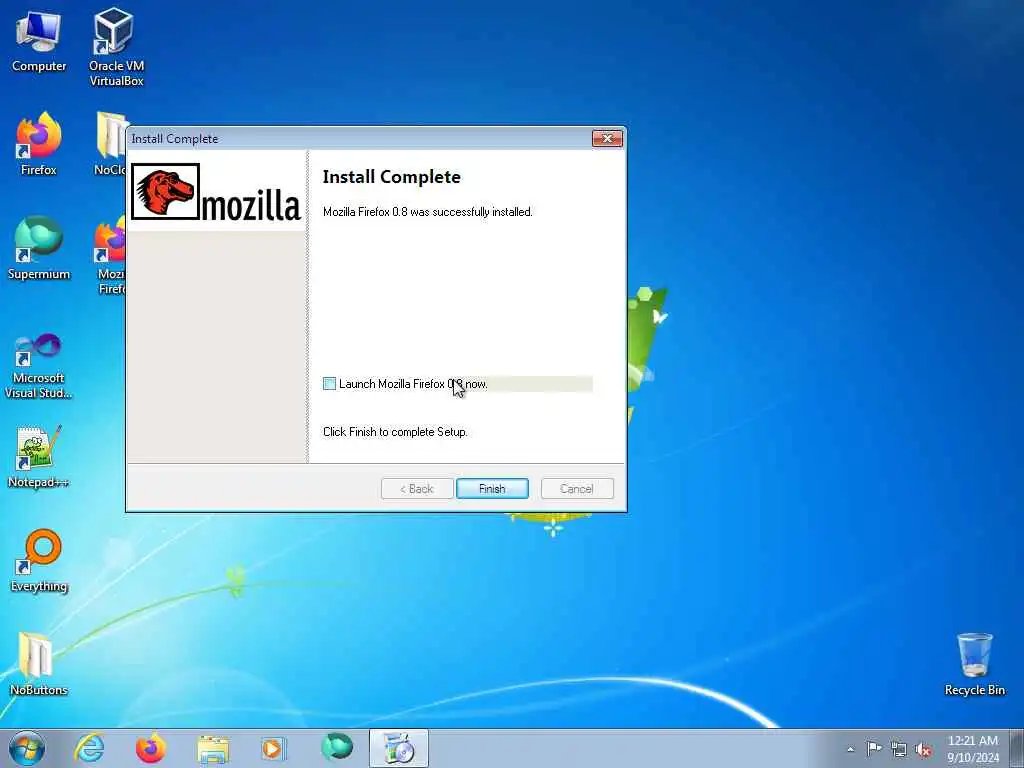Select the NoButtons folder on desktop
The width and height of the screenshot is (1024, 768).
39,664
